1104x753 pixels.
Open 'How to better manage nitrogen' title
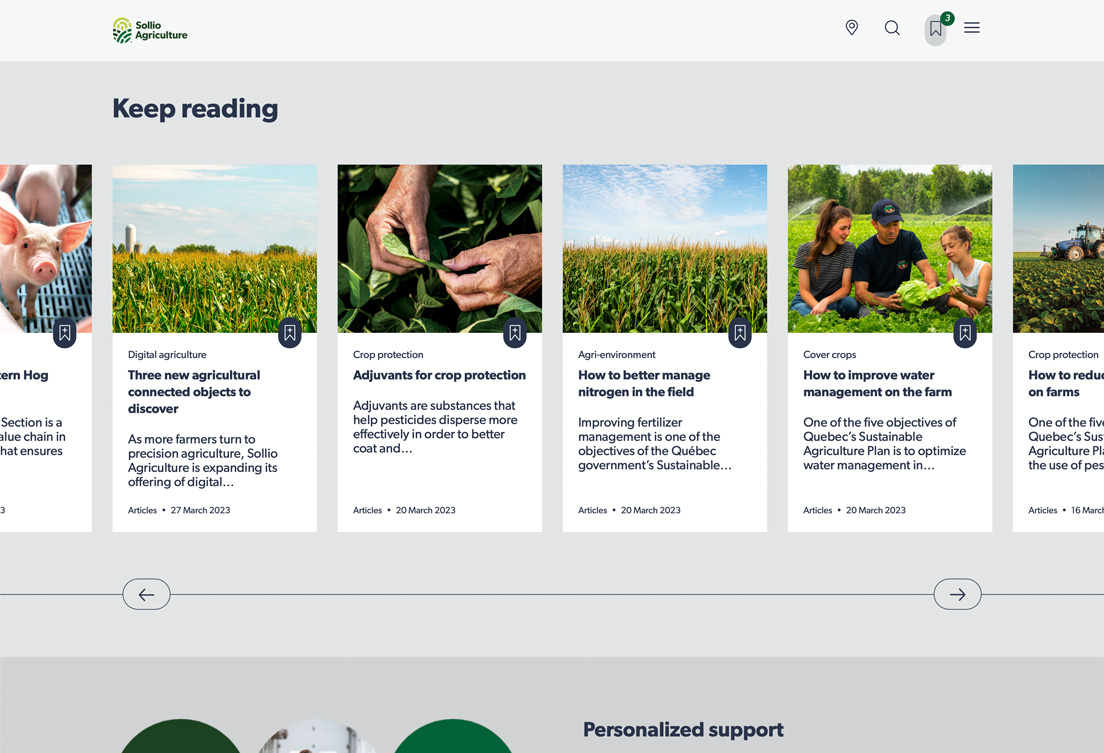click(644, 383)
